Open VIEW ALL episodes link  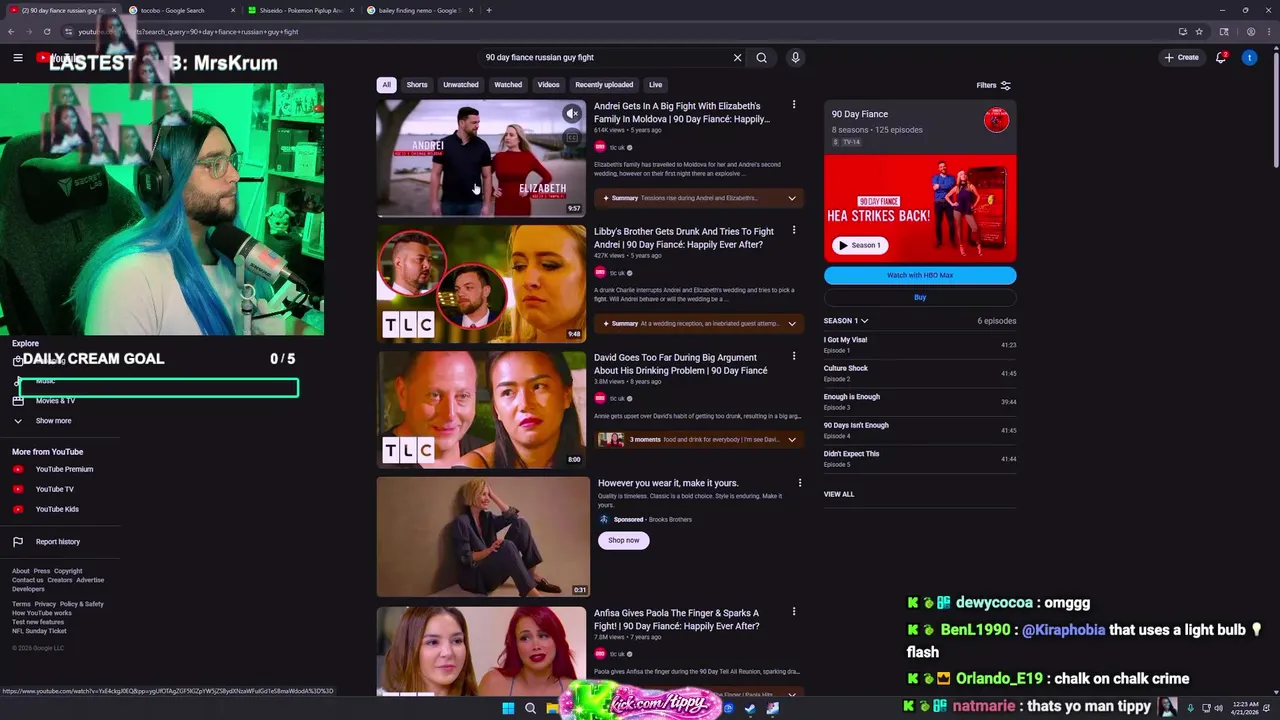click(x=839, y=494)
